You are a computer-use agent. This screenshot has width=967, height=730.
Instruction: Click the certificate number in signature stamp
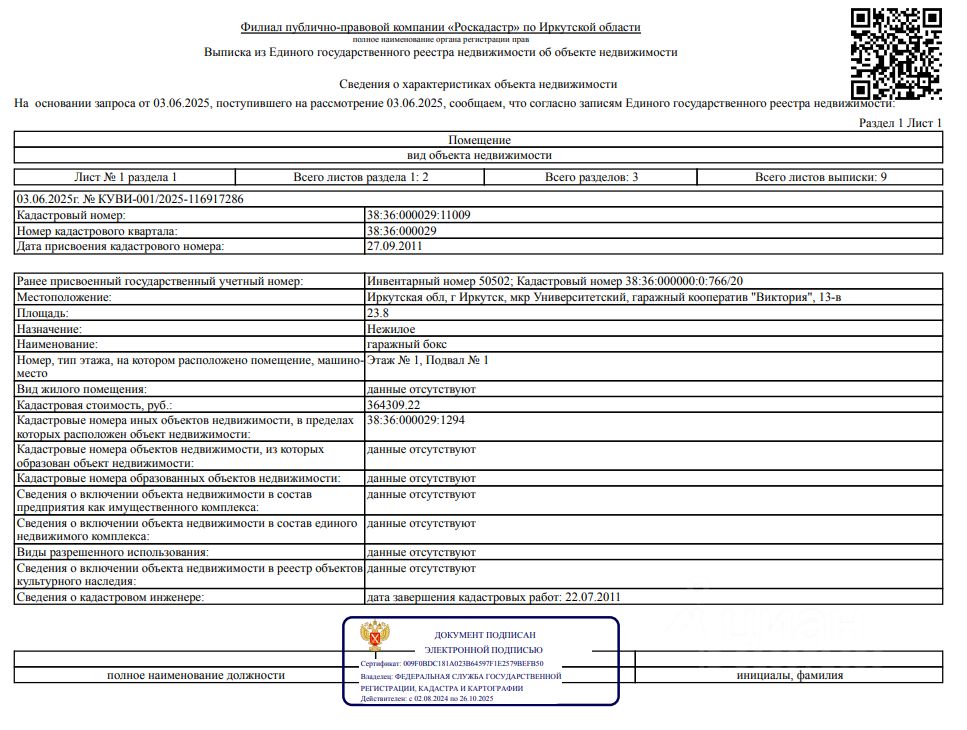(452, 664)
